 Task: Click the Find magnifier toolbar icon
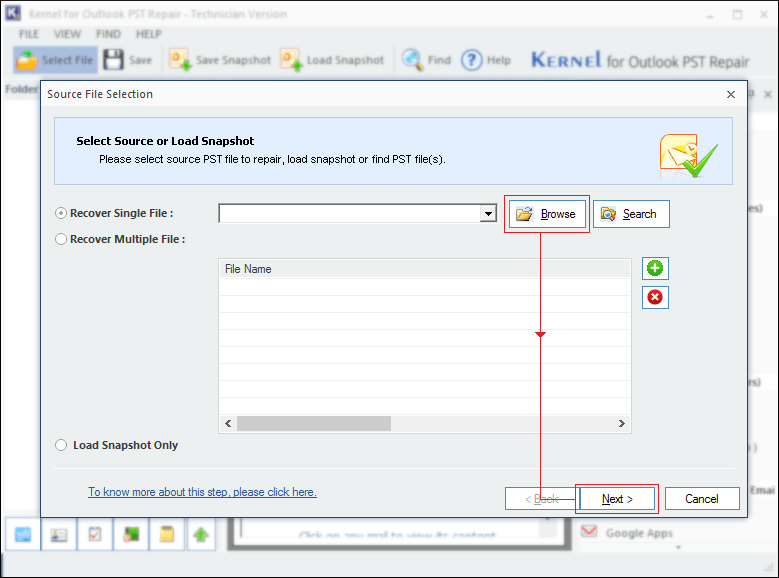click(x=412, y=60)
